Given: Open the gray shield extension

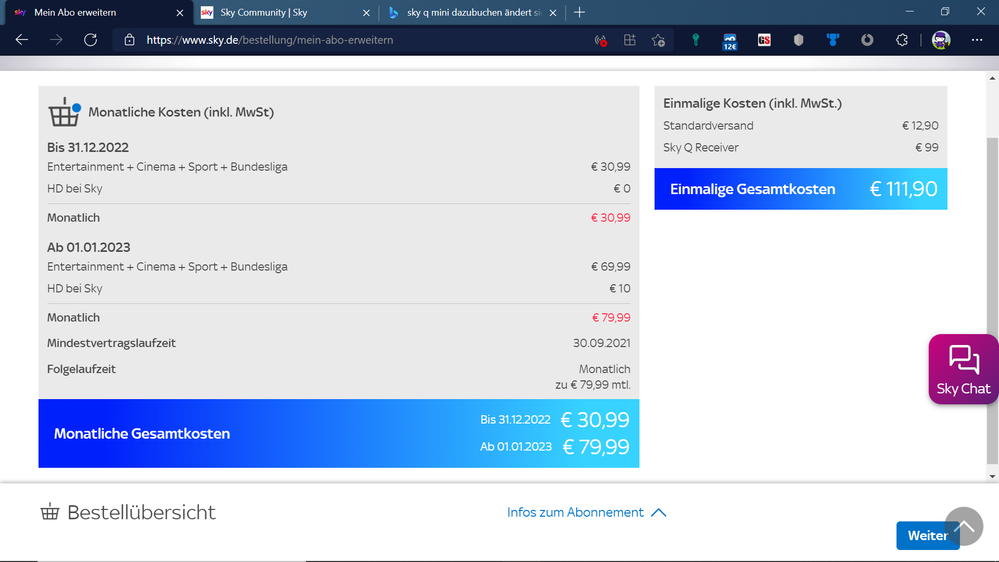Looking at the screenshot, I should (x=798, y=40).
